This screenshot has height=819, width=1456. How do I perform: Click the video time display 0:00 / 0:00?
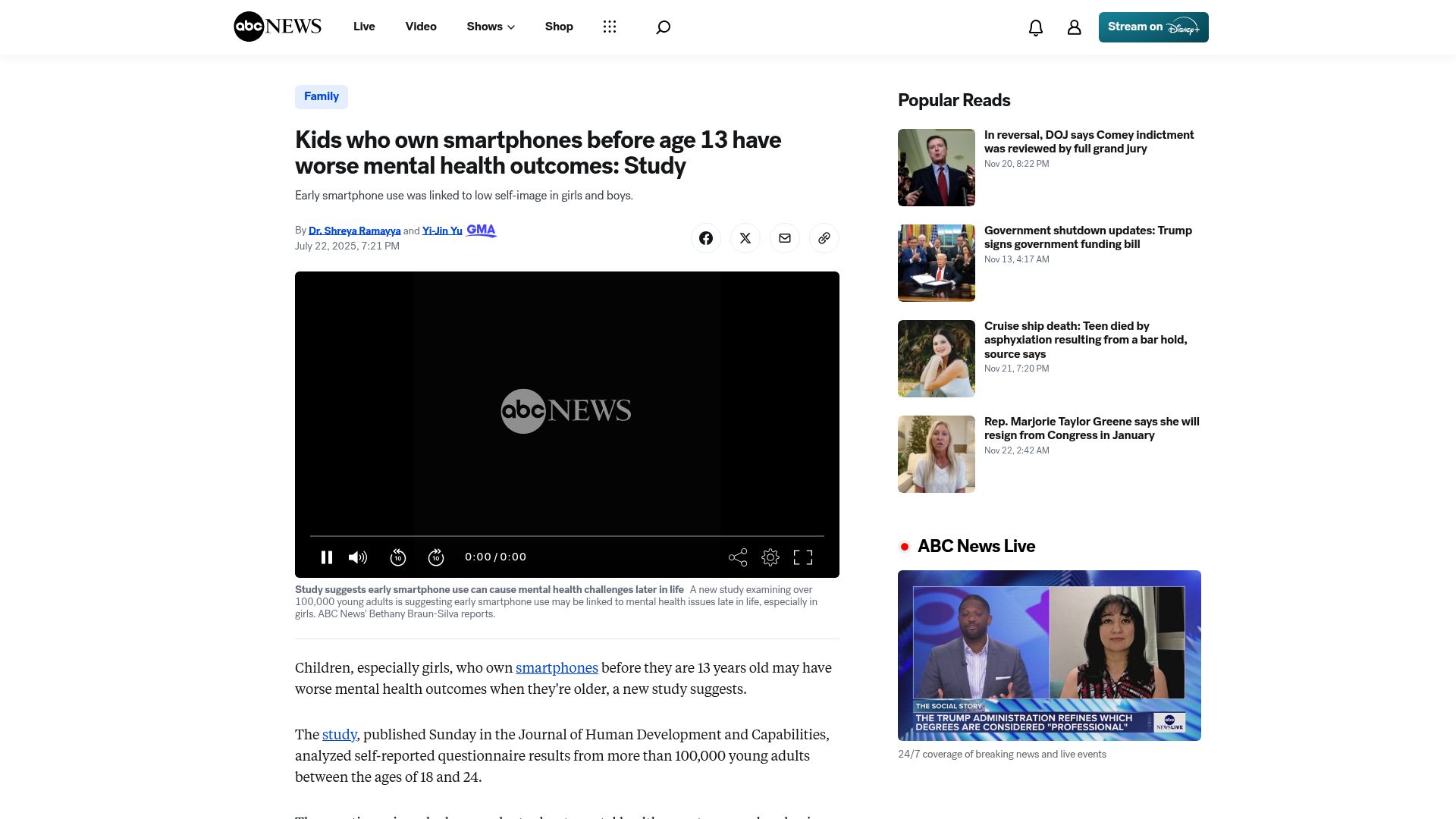click(x=495, y=557)
